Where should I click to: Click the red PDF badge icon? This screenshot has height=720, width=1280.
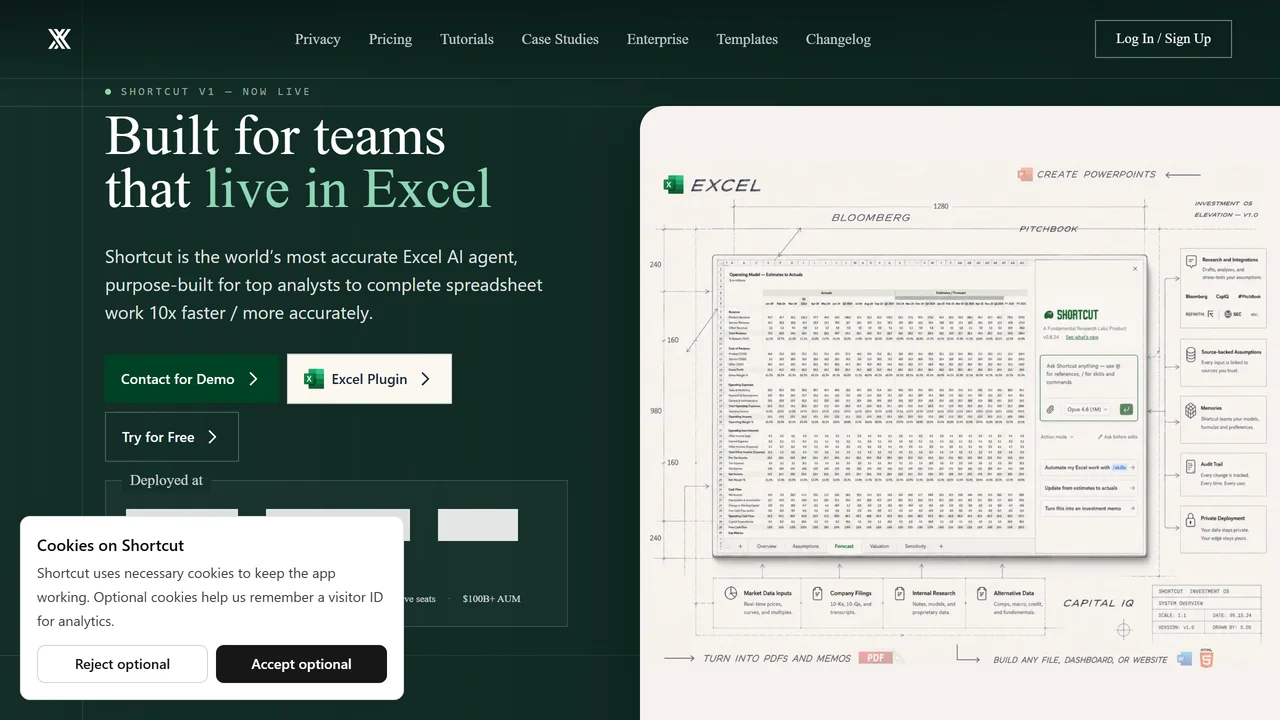877,658
